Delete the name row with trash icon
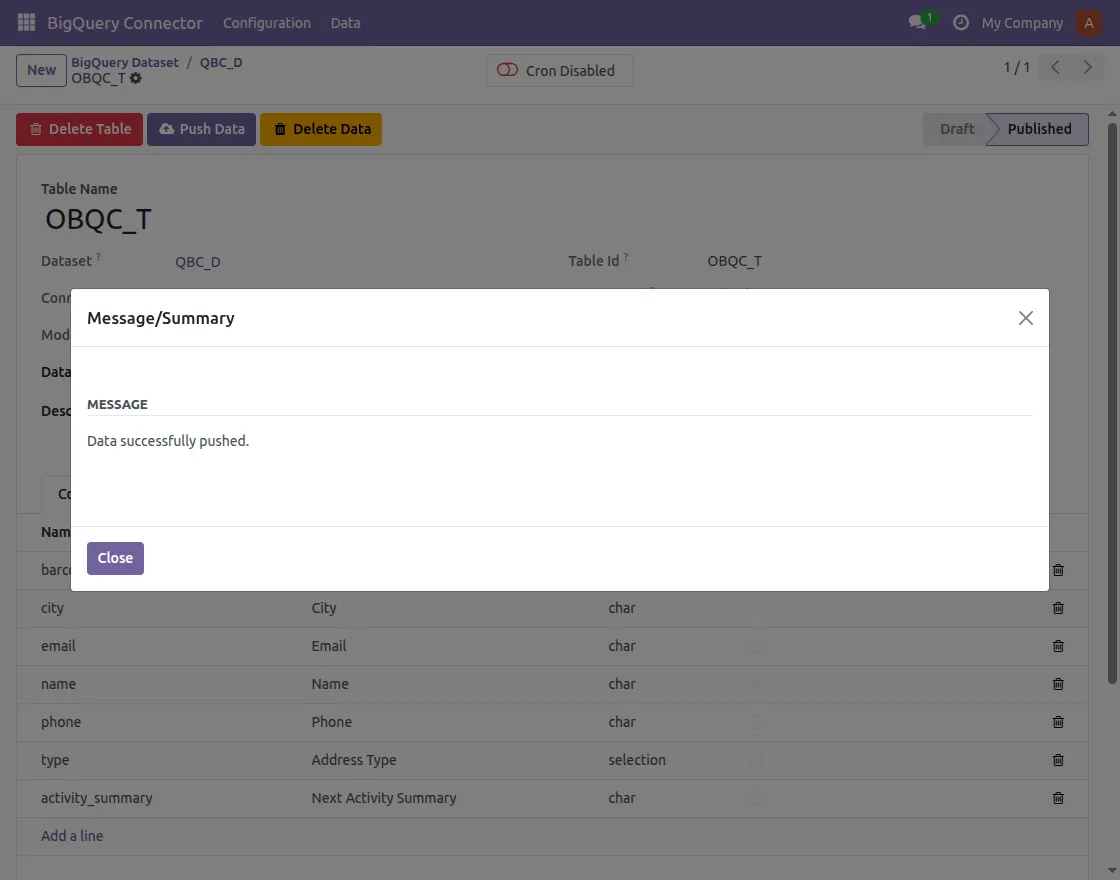 click(1058, 684)
